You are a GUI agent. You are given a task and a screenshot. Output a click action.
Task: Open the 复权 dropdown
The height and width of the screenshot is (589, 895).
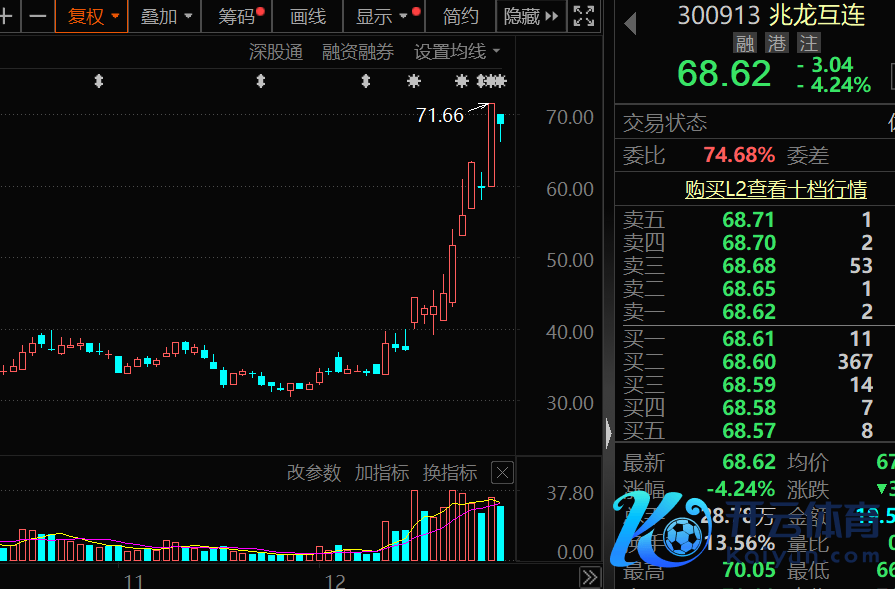coord(92,16)
